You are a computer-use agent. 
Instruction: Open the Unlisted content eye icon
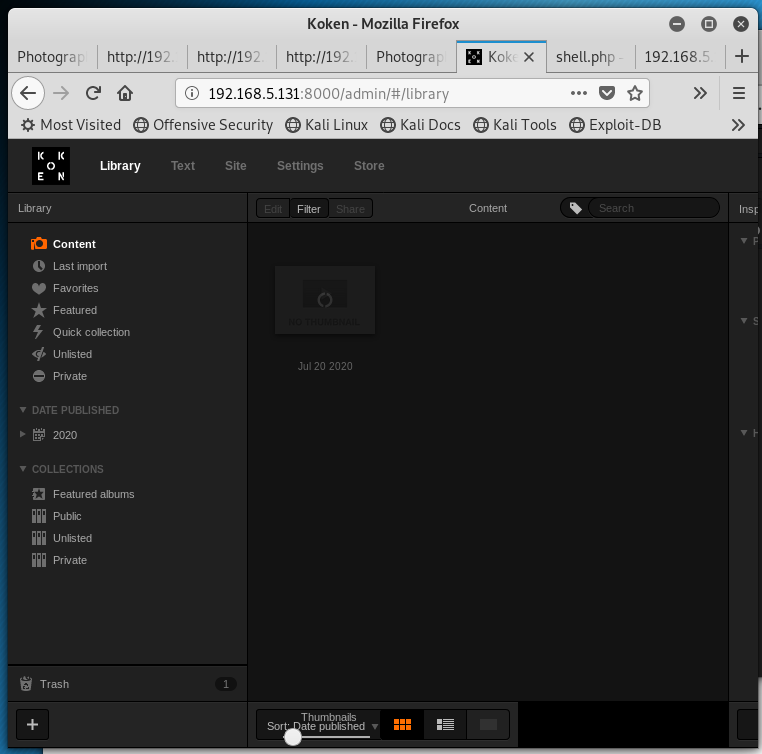pos(39,354)
